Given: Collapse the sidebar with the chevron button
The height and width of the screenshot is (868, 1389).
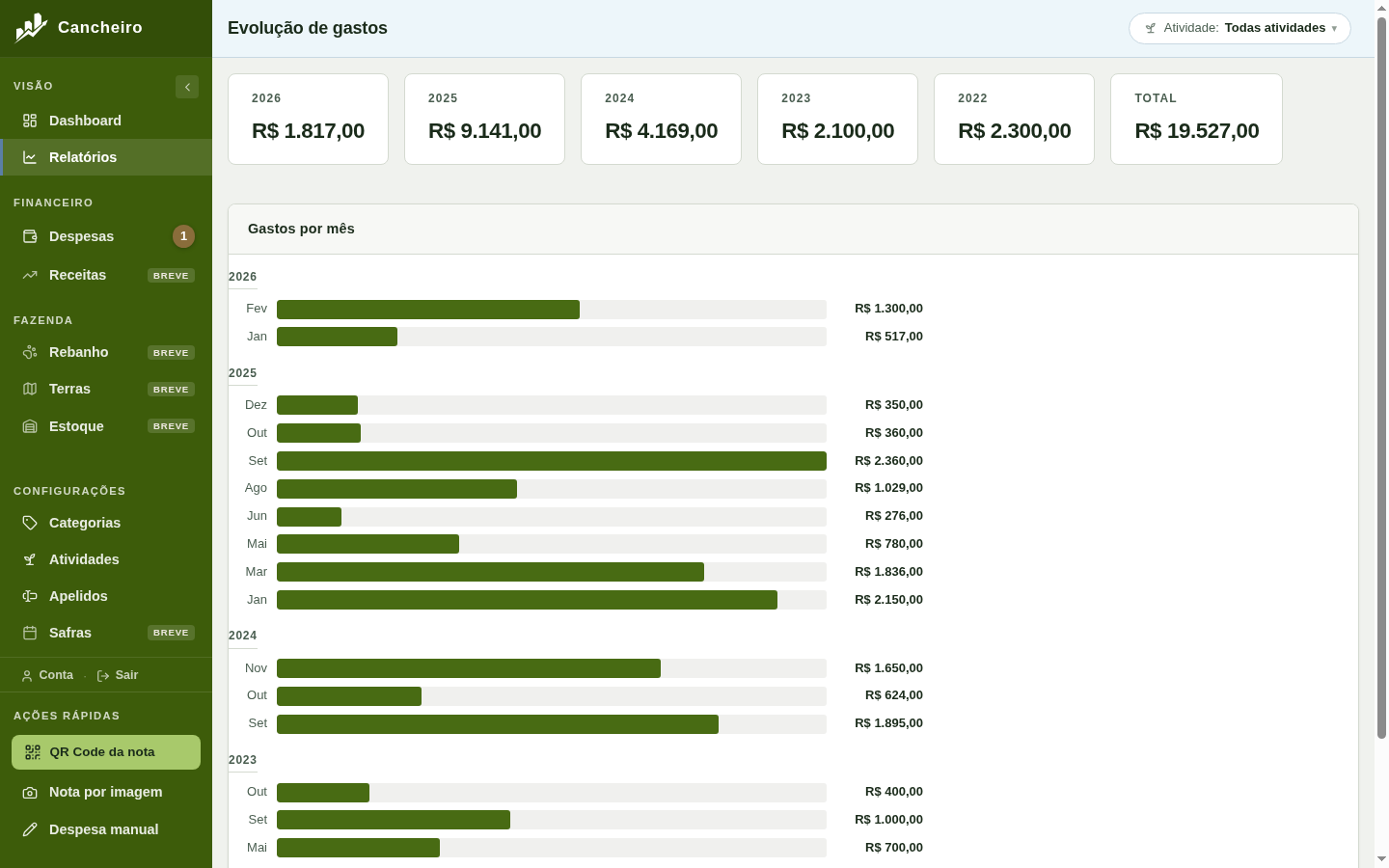Looking at the screenshot, I should pyautogui.click(x=187, y=87).
